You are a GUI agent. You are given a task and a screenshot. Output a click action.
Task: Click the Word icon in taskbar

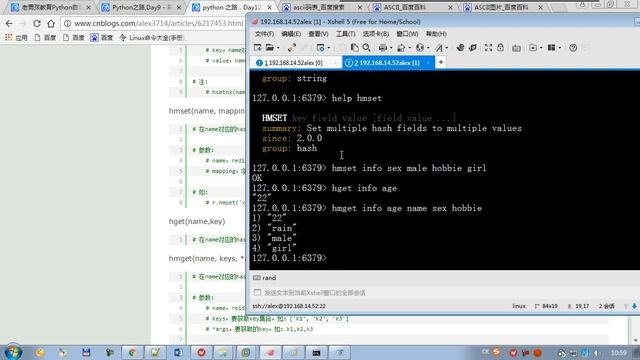coord(178,352)
